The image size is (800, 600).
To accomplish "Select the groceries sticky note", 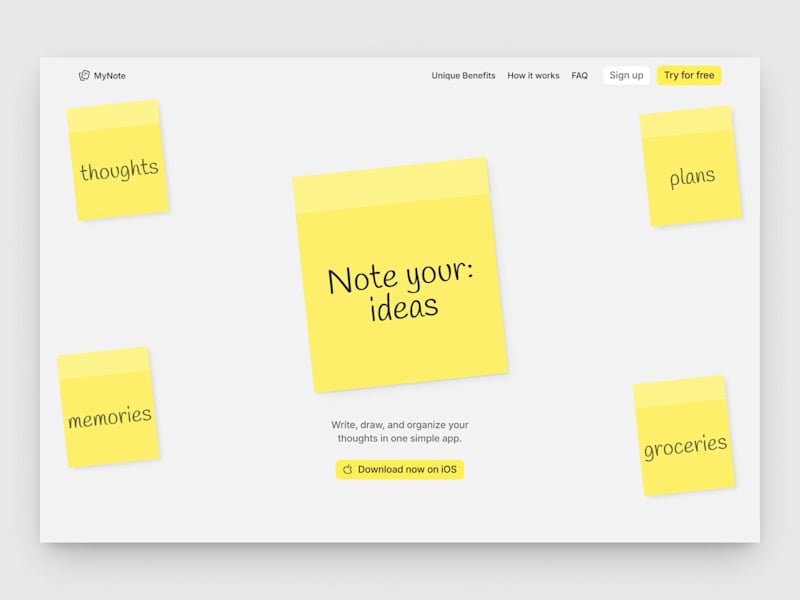I will click(684, 436).
